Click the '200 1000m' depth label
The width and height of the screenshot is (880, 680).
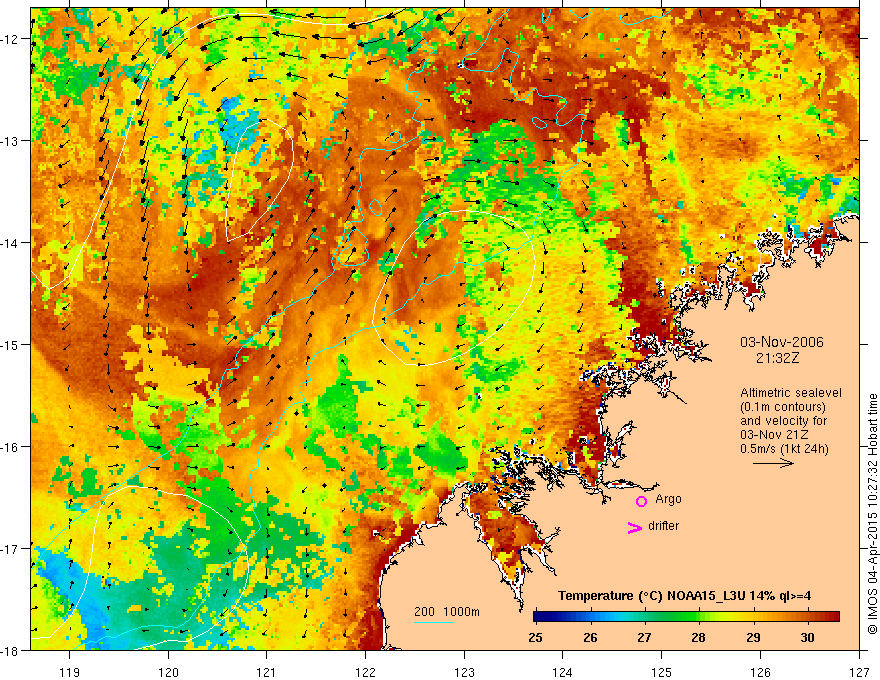(447, 612)
